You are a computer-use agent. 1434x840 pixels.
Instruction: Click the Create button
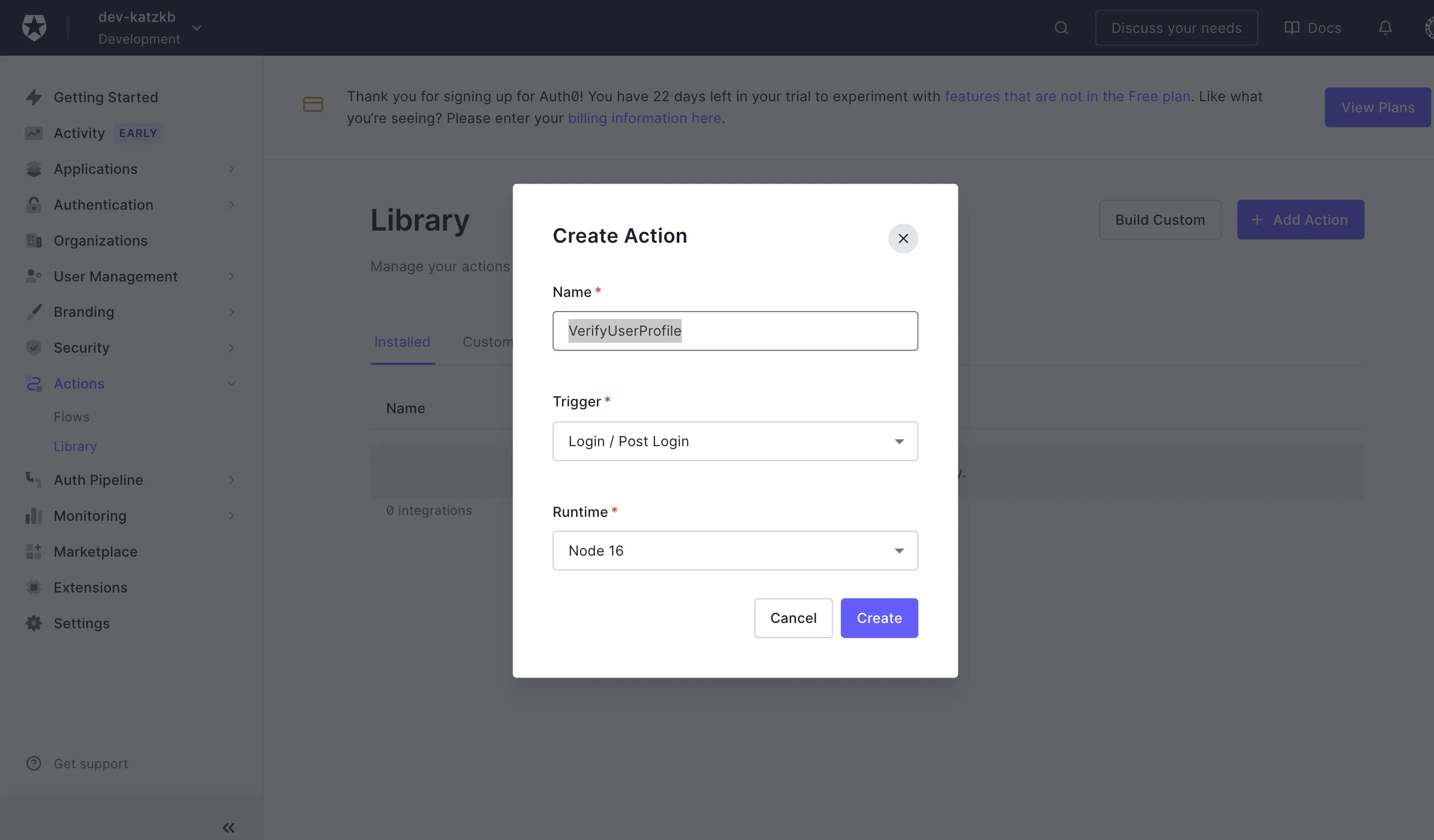(879, 618)
